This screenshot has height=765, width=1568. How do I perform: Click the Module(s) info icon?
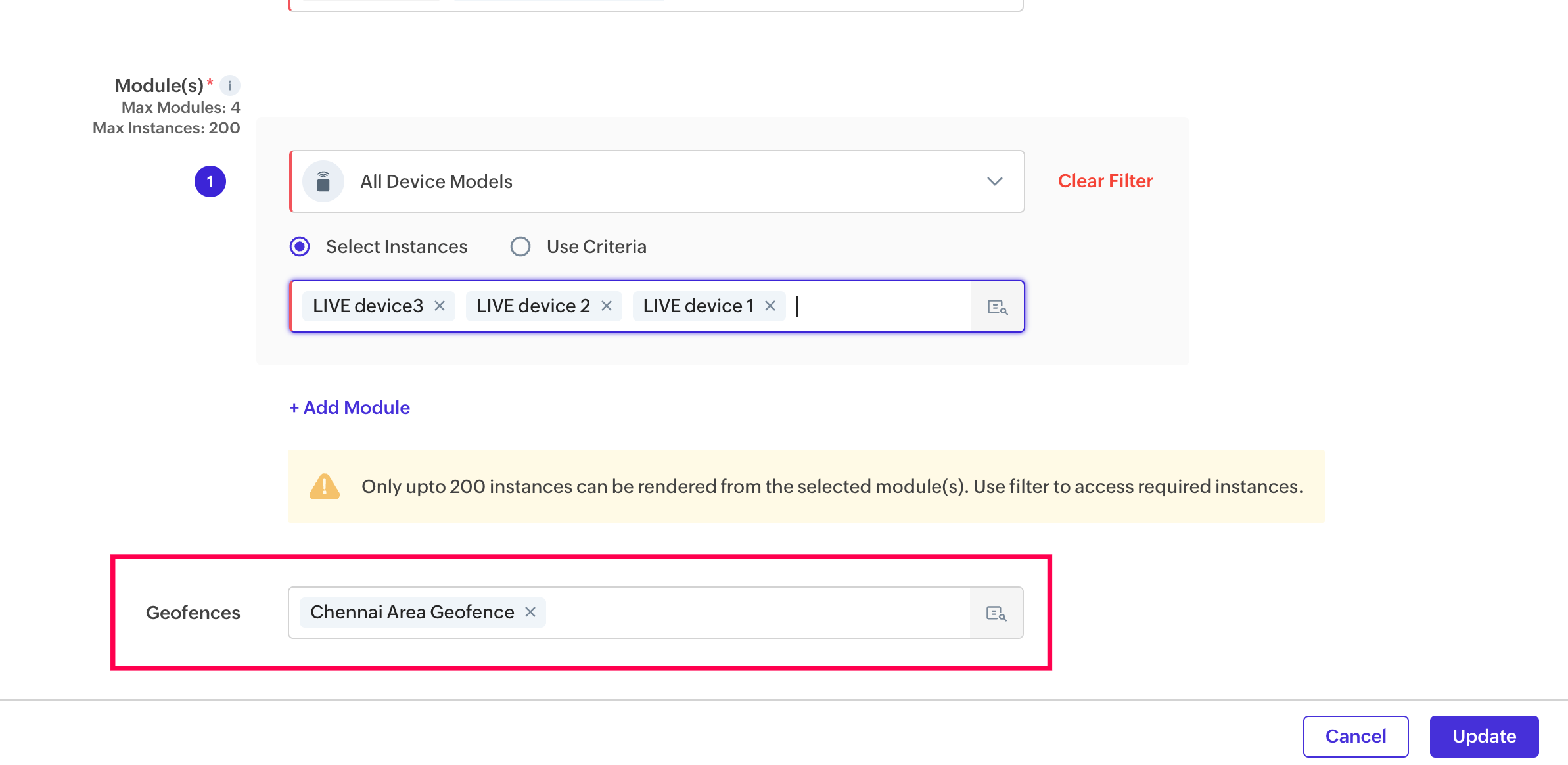[230, 85]
